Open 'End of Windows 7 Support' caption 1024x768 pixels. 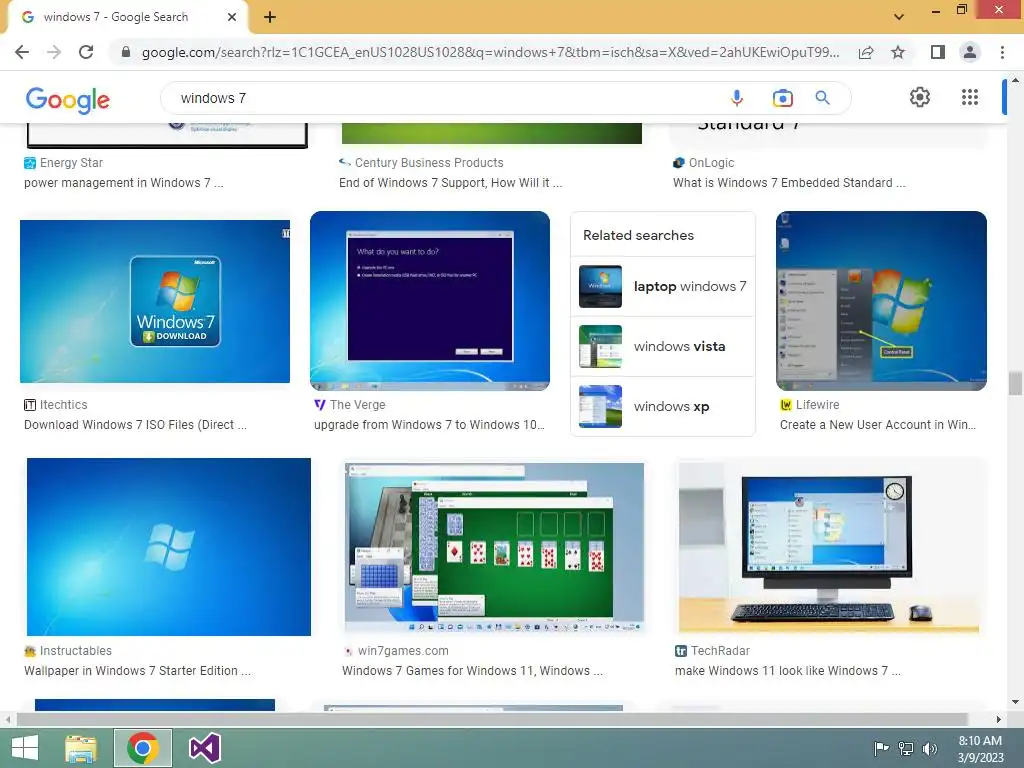point(451,183)
